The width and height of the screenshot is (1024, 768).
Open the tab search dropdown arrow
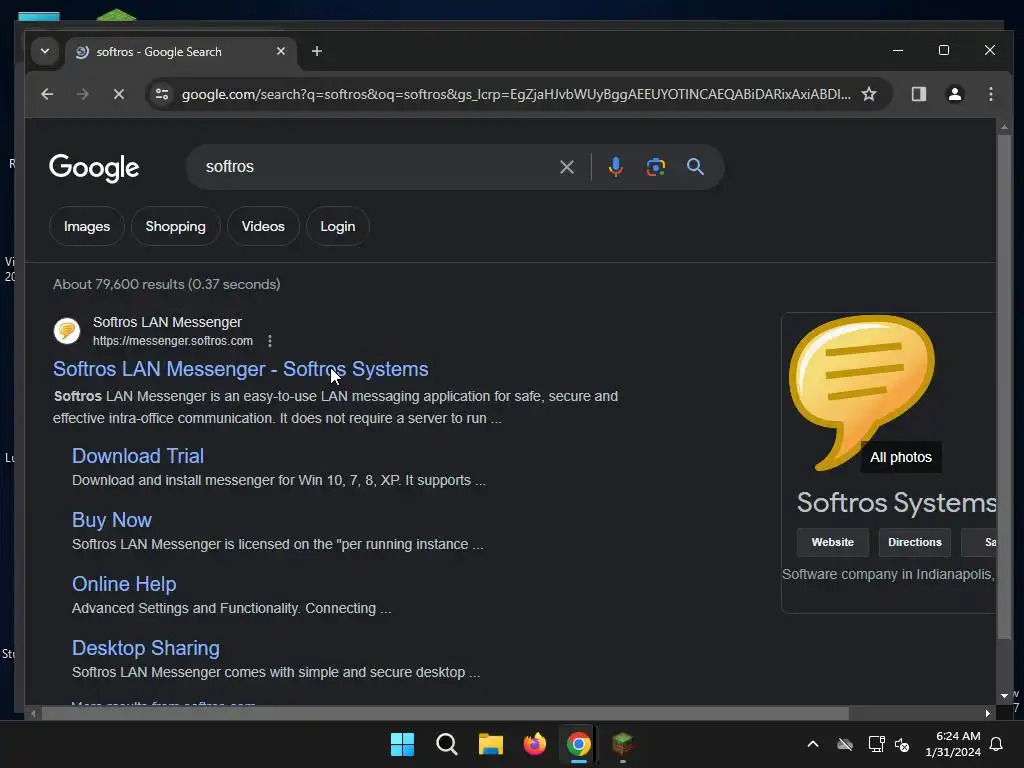click(44, 51)
